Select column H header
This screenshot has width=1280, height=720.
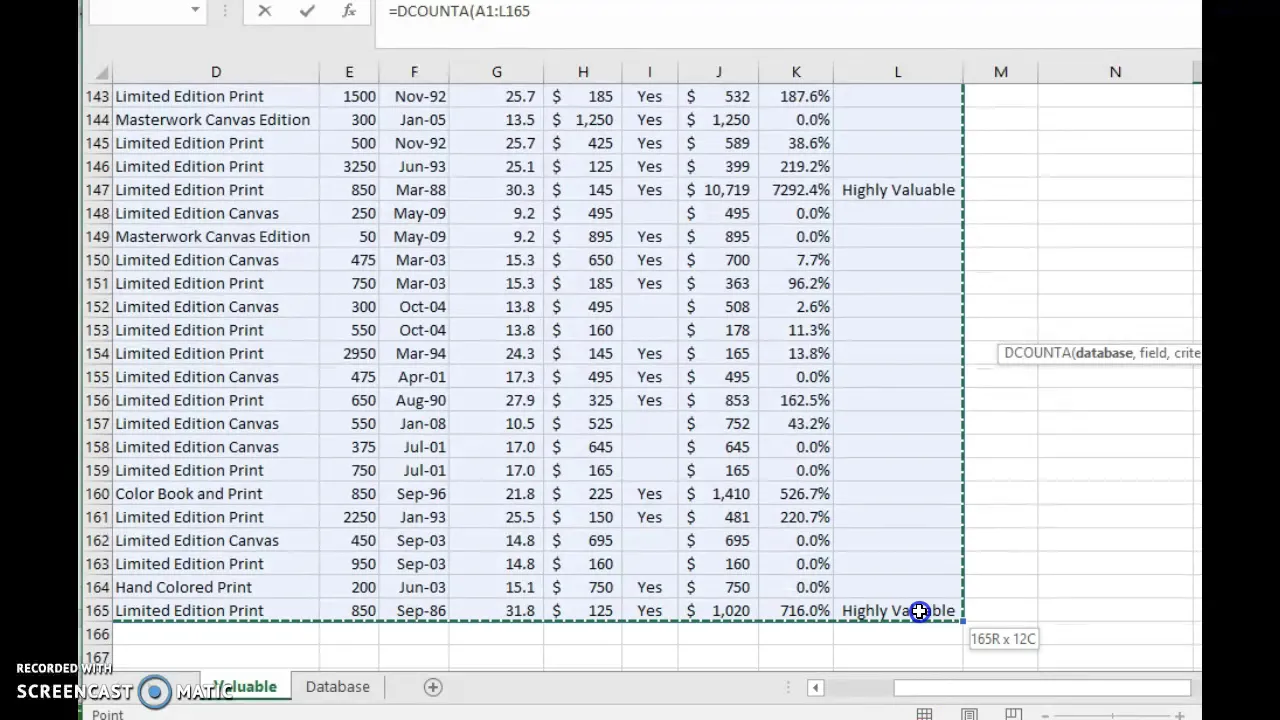click(583, 72)
